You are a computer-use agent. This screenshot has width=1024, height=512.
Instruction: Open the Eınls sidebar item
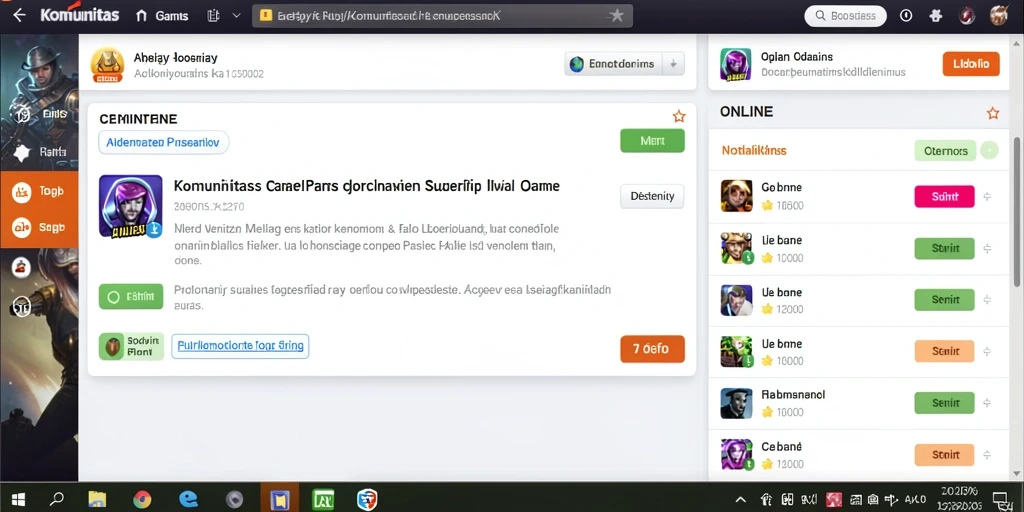click(x=39, y=114)
